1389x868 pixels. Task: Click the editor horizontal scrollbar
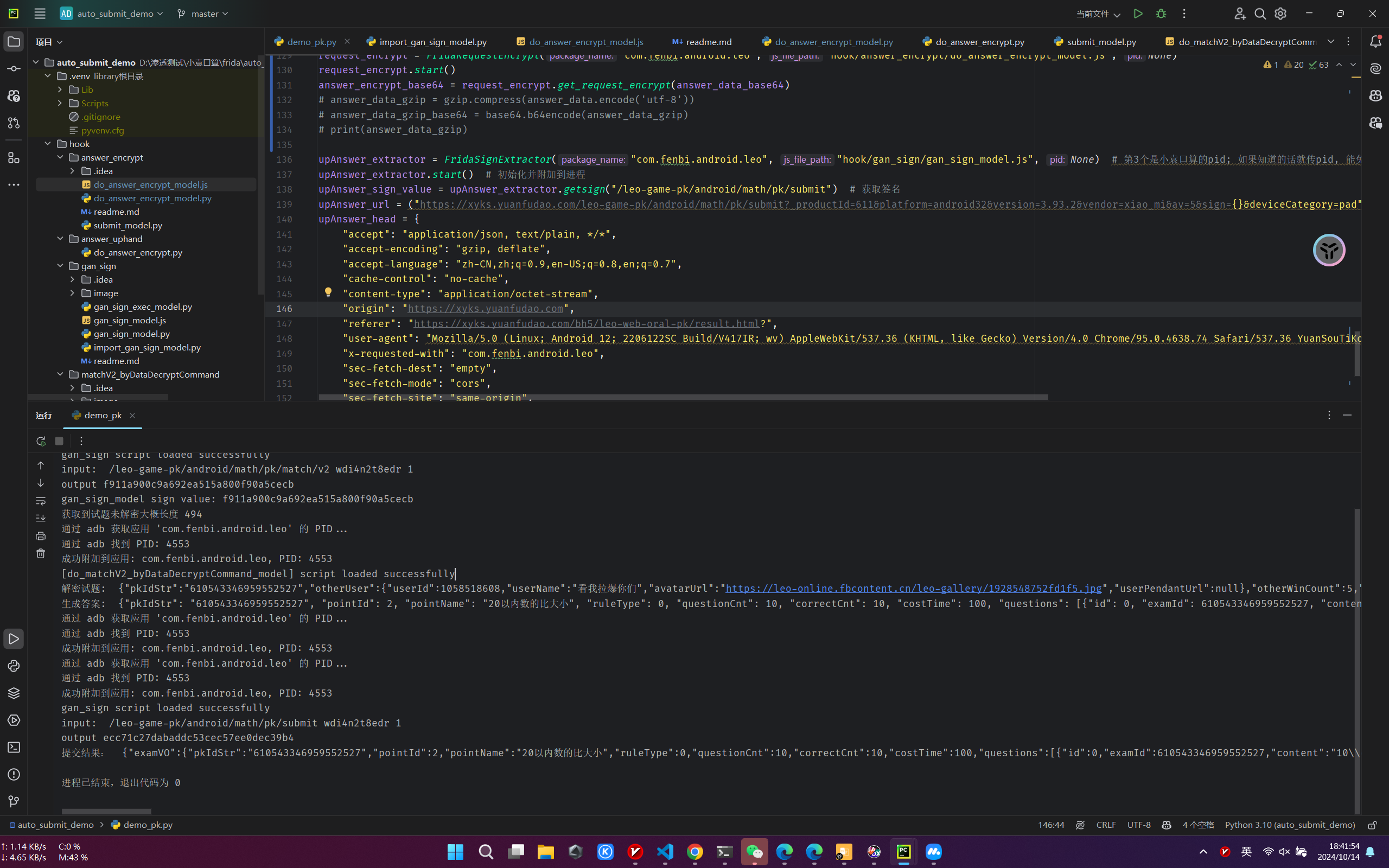click(683, 397)
